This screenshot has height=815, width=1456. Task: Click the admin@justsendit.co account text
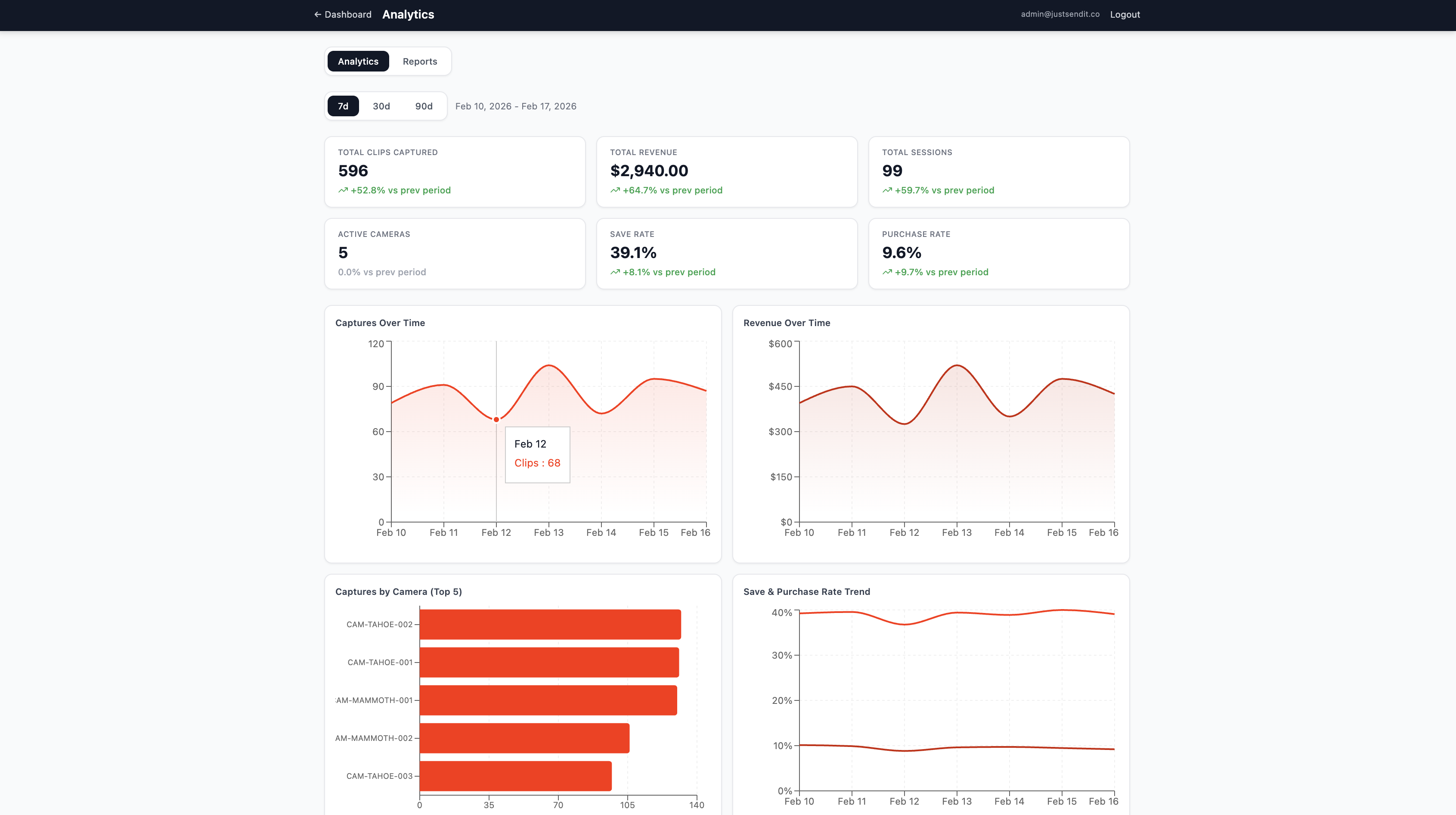click(x=1059, y=14)
